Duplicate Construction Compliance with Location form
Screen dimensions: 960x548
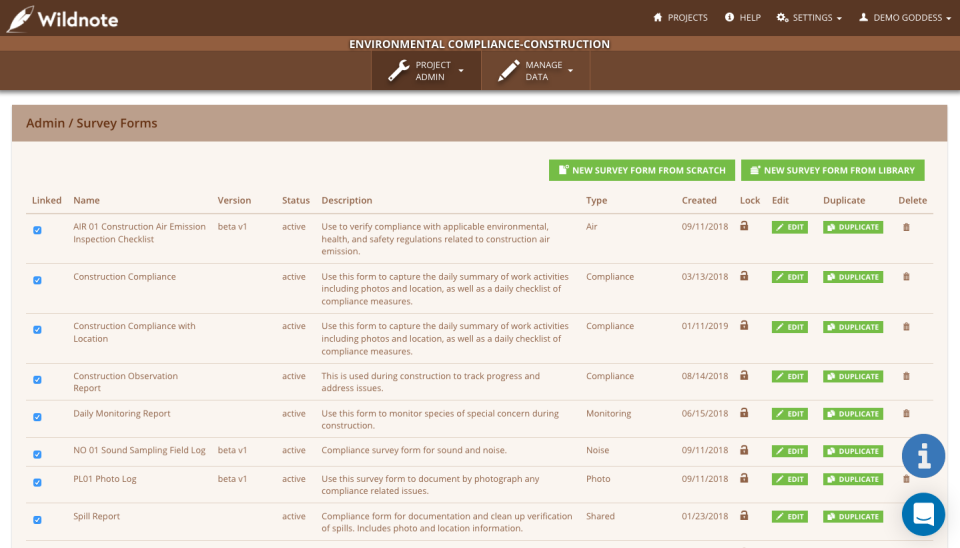(x=853, y=327)
